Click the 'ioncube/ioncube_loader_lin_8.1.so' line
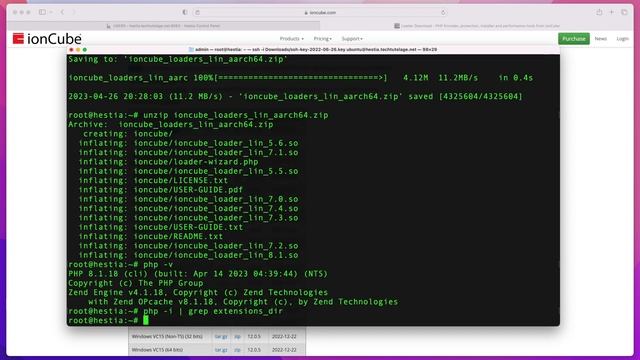640x360 pixels. pyautogui.click(x=188, y=255)
